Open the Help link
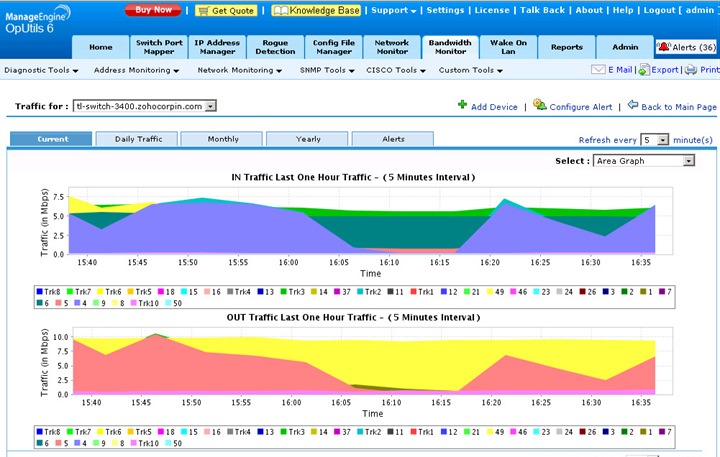720x457 pixels. pyautogui.click(x=623, y=10)
